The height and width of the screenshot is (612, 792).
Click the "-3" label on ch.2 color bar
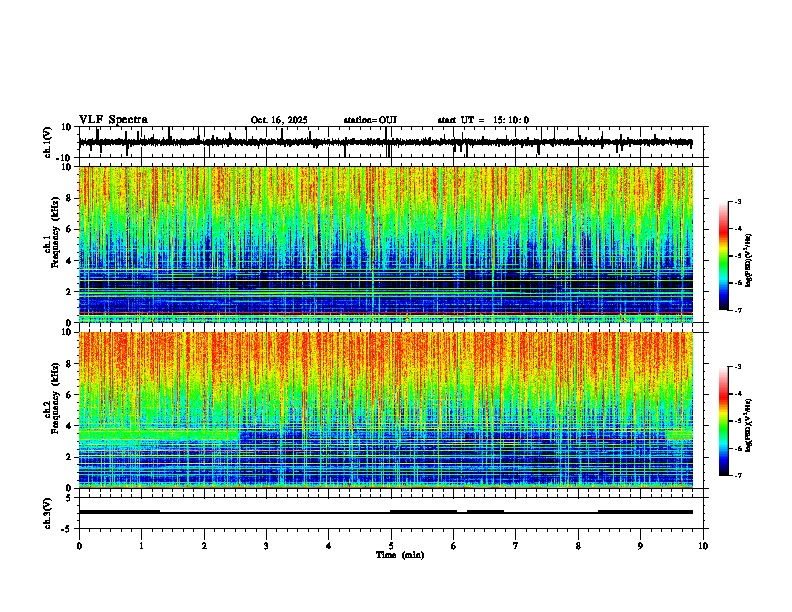click(x=738, y=367)
